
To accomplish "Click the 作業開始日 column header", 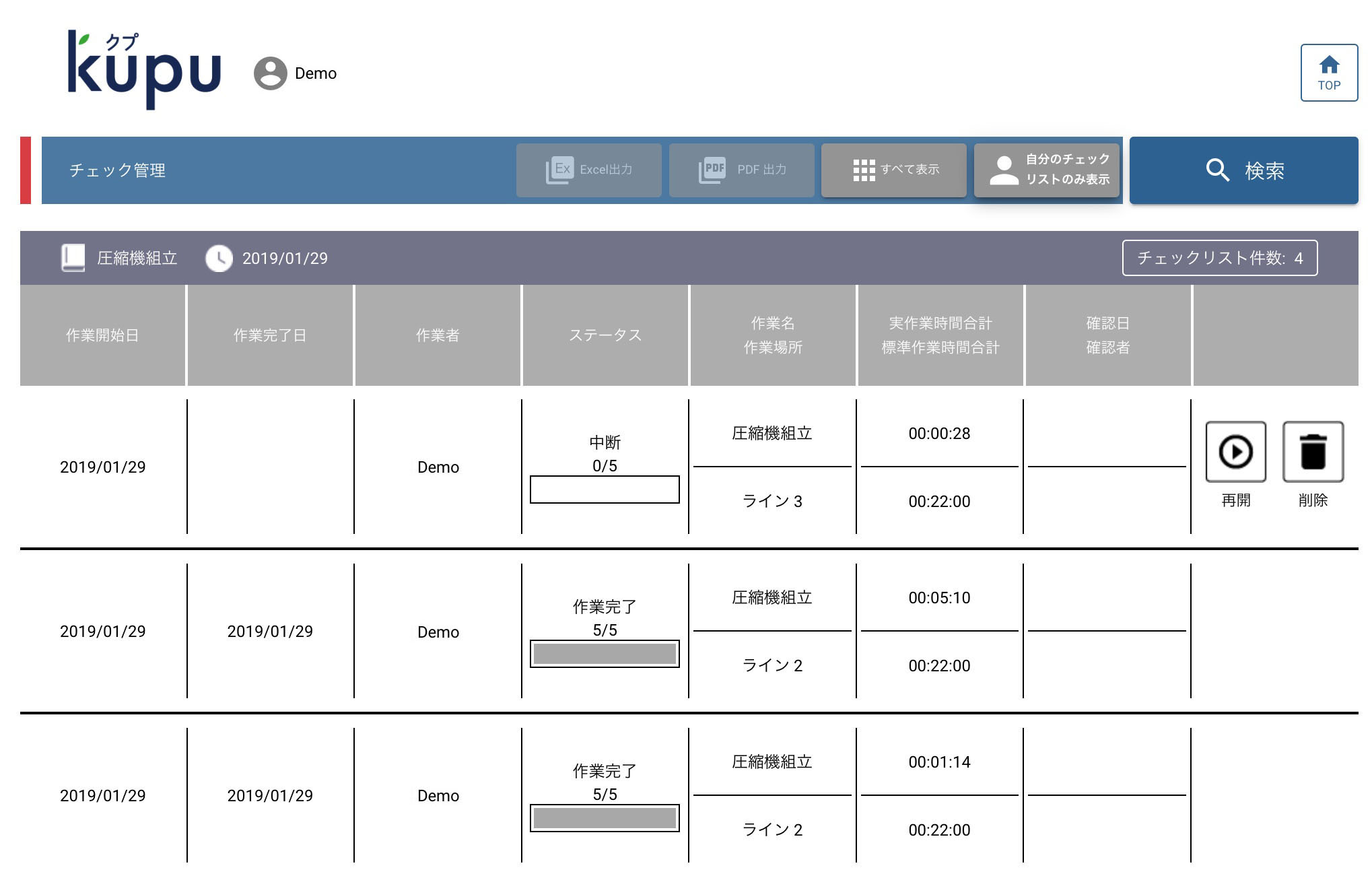I will [x=102, y=335].
